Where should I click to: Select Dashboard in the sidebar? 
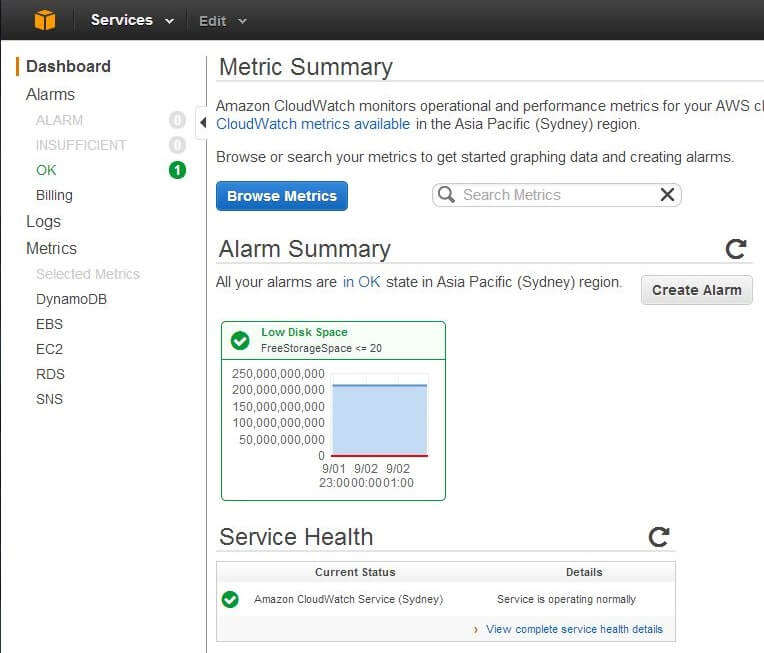coord(68,66)
